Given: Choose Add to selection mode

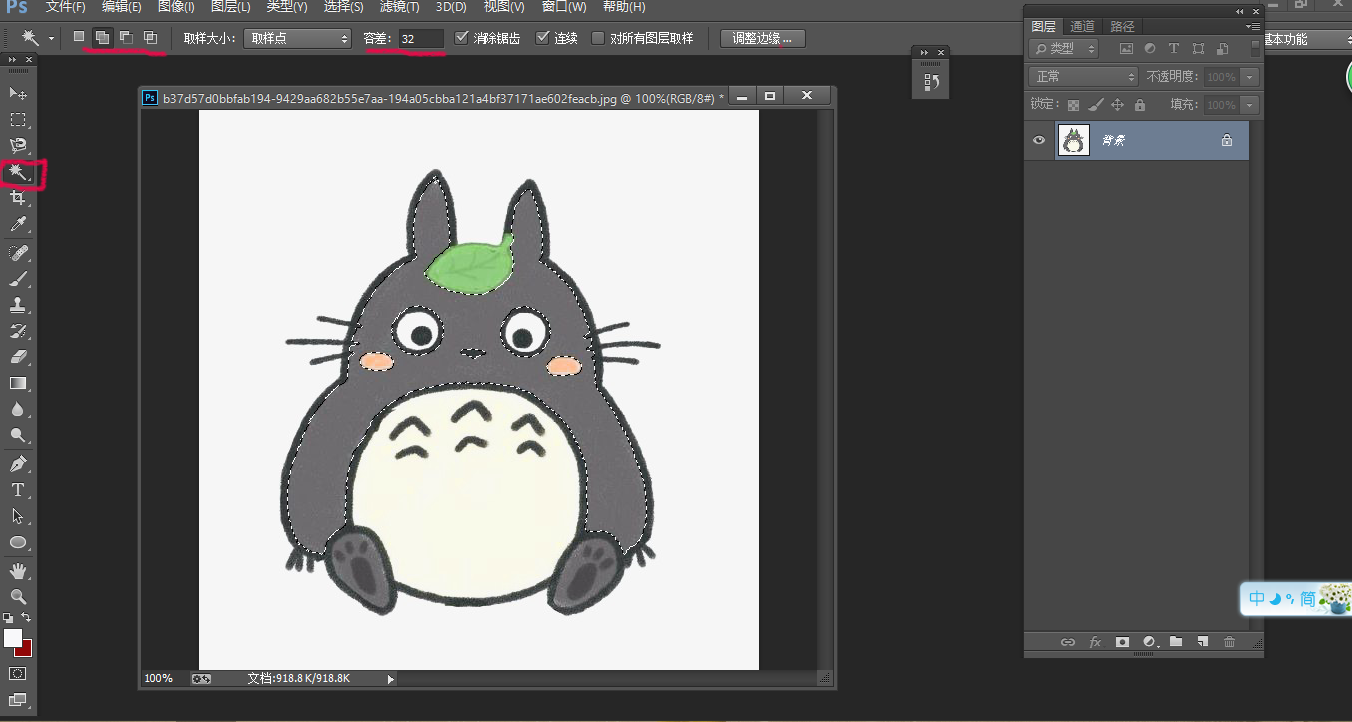Looking at the screenshot, I should pos(102,38).
